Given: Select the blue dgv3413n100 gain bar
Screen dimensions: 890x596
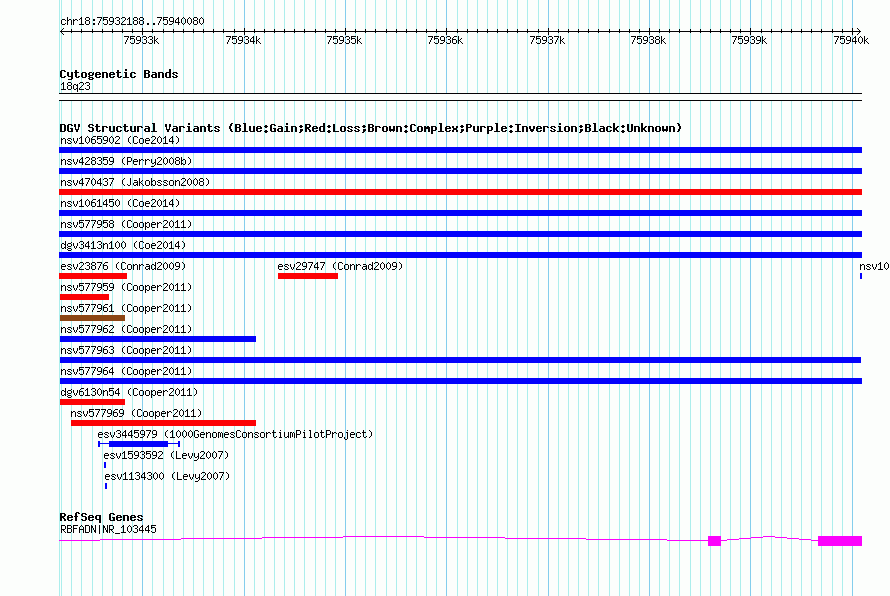Looking at the screenshot, I should (x=460, y=255).
